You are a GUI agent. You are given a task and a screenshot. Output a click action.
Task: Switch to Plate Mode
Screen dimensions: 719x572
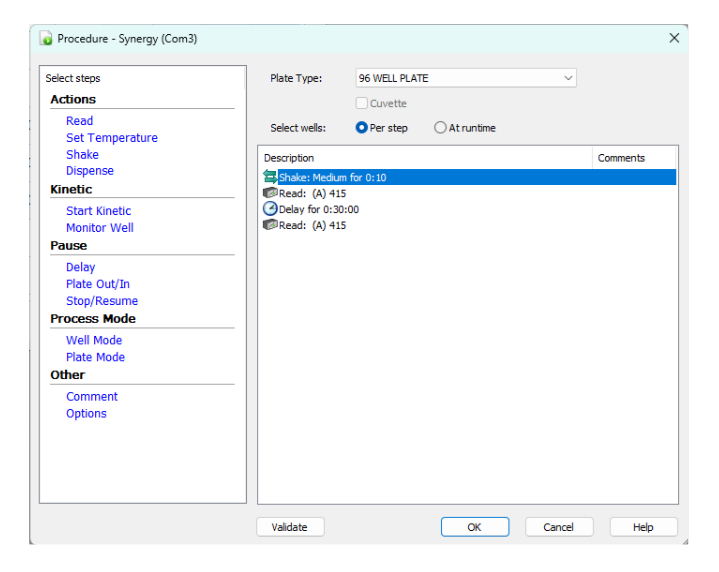click(x=95, y=357)
